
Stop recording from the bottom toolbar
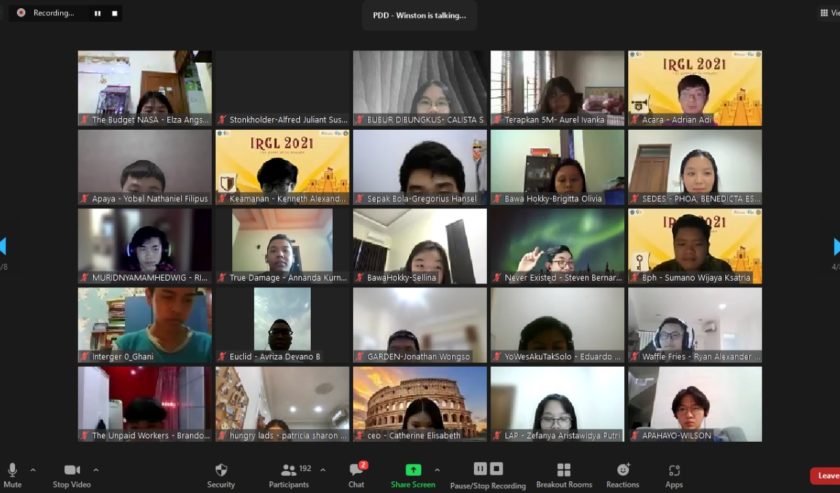[497, 469]
